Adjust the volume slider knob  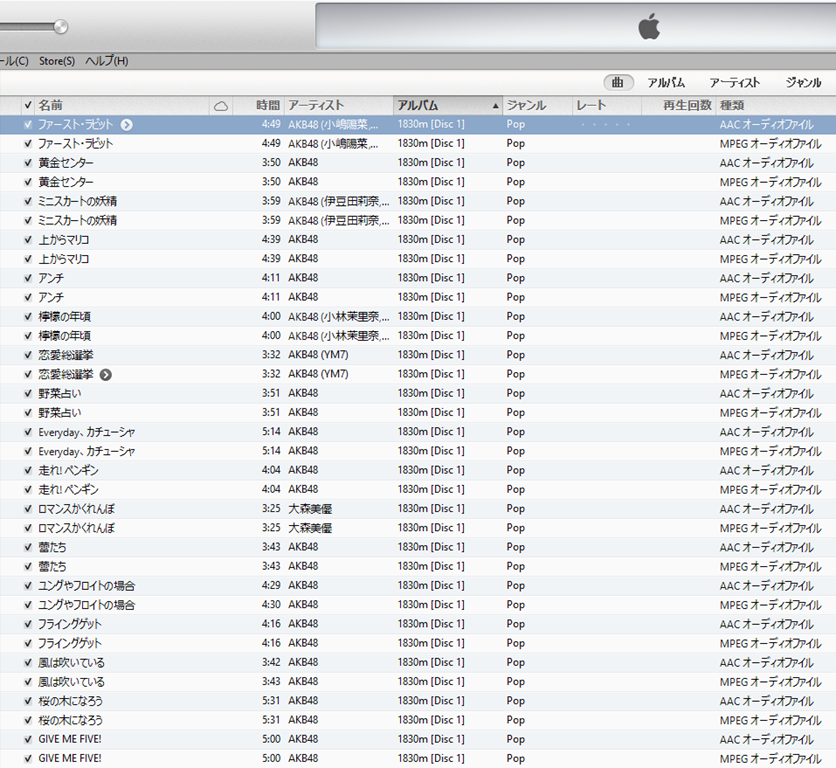point(61,26)
